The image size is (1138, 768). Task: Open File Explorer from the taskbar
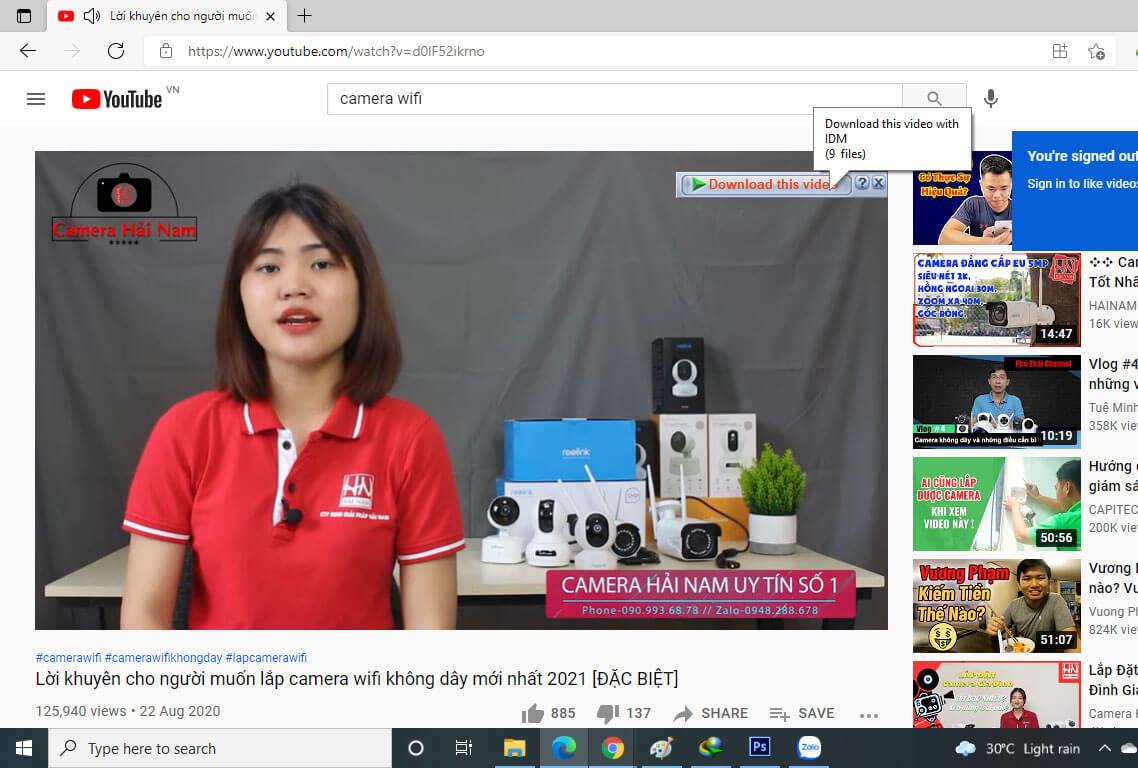pyautogui.click(x=514, y=748)
